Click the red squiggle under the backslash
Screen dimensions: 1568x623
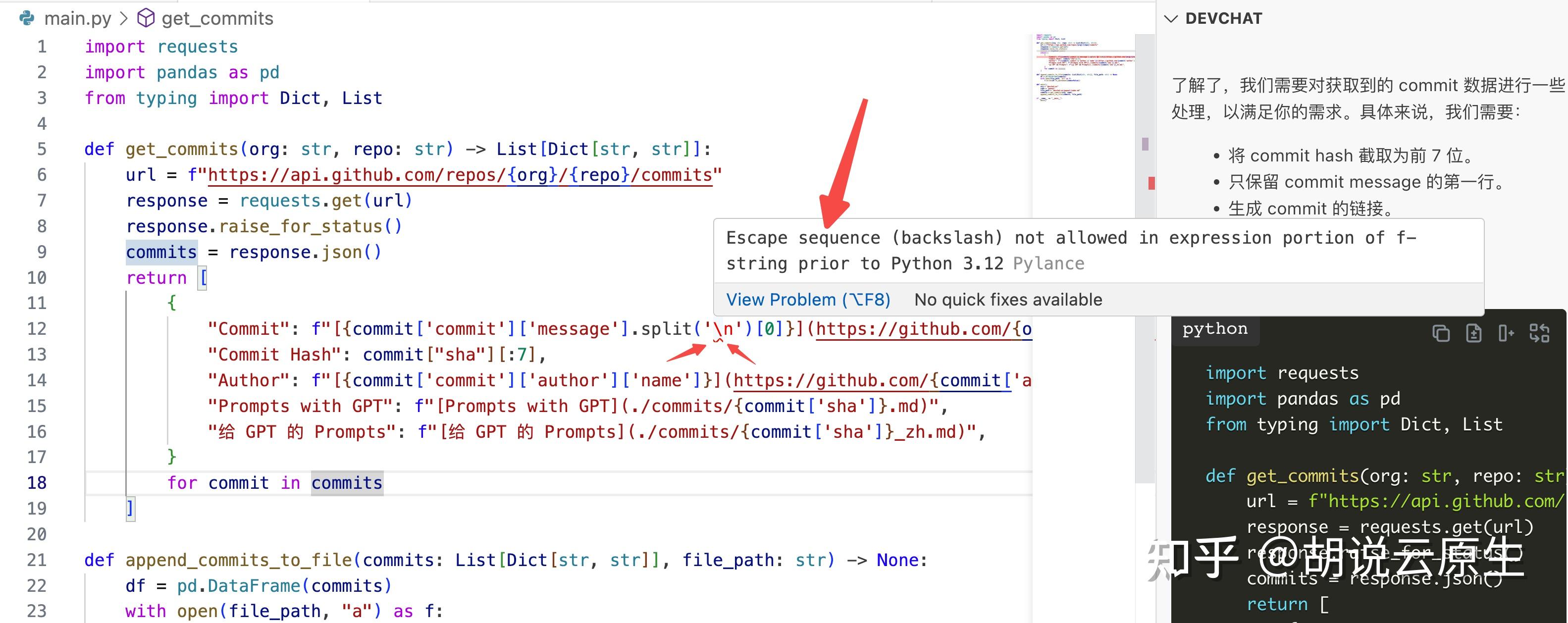click(x=718, y=340)
